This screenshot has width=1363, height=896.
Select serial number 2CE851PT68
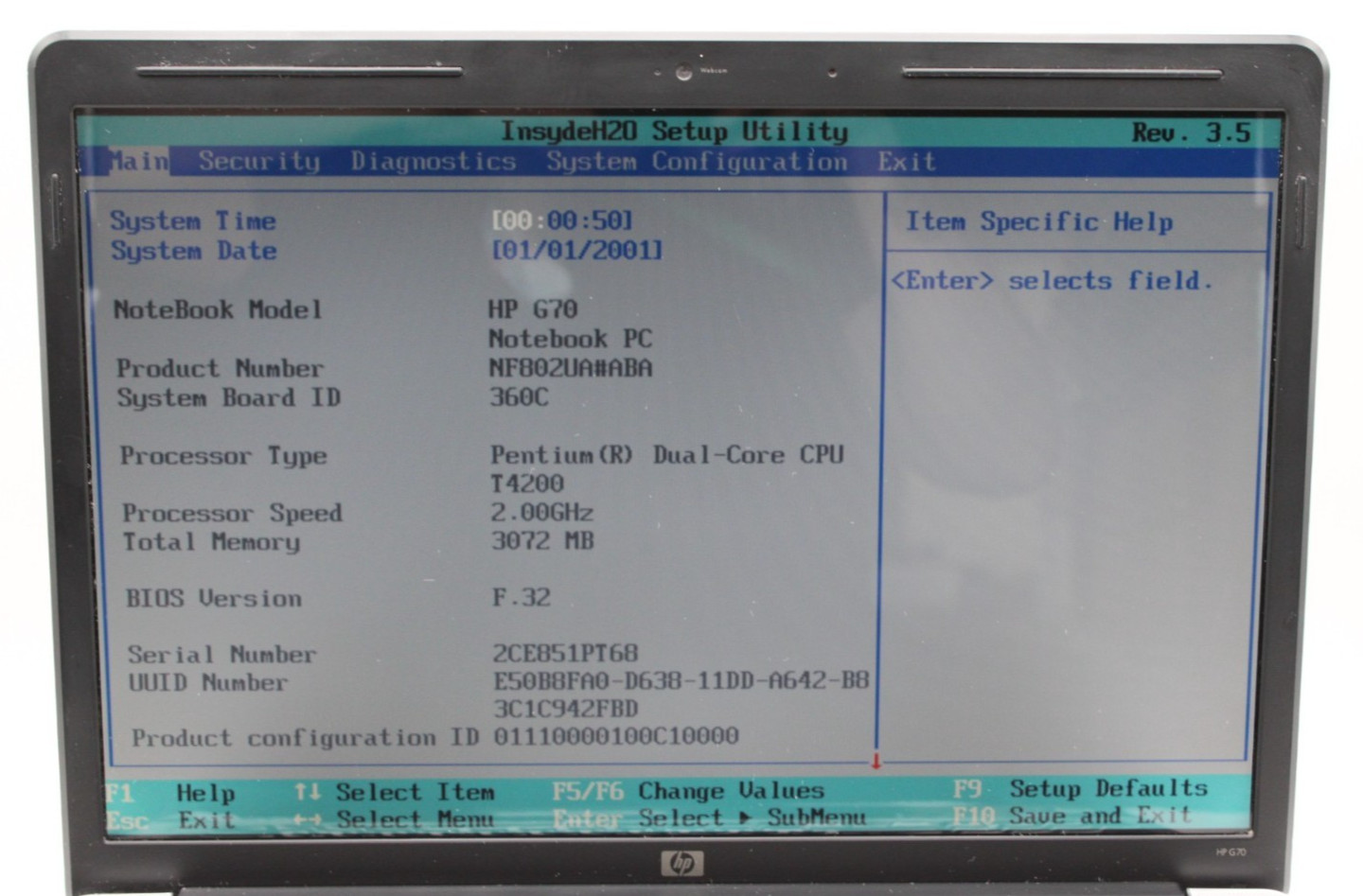(566, 653)
